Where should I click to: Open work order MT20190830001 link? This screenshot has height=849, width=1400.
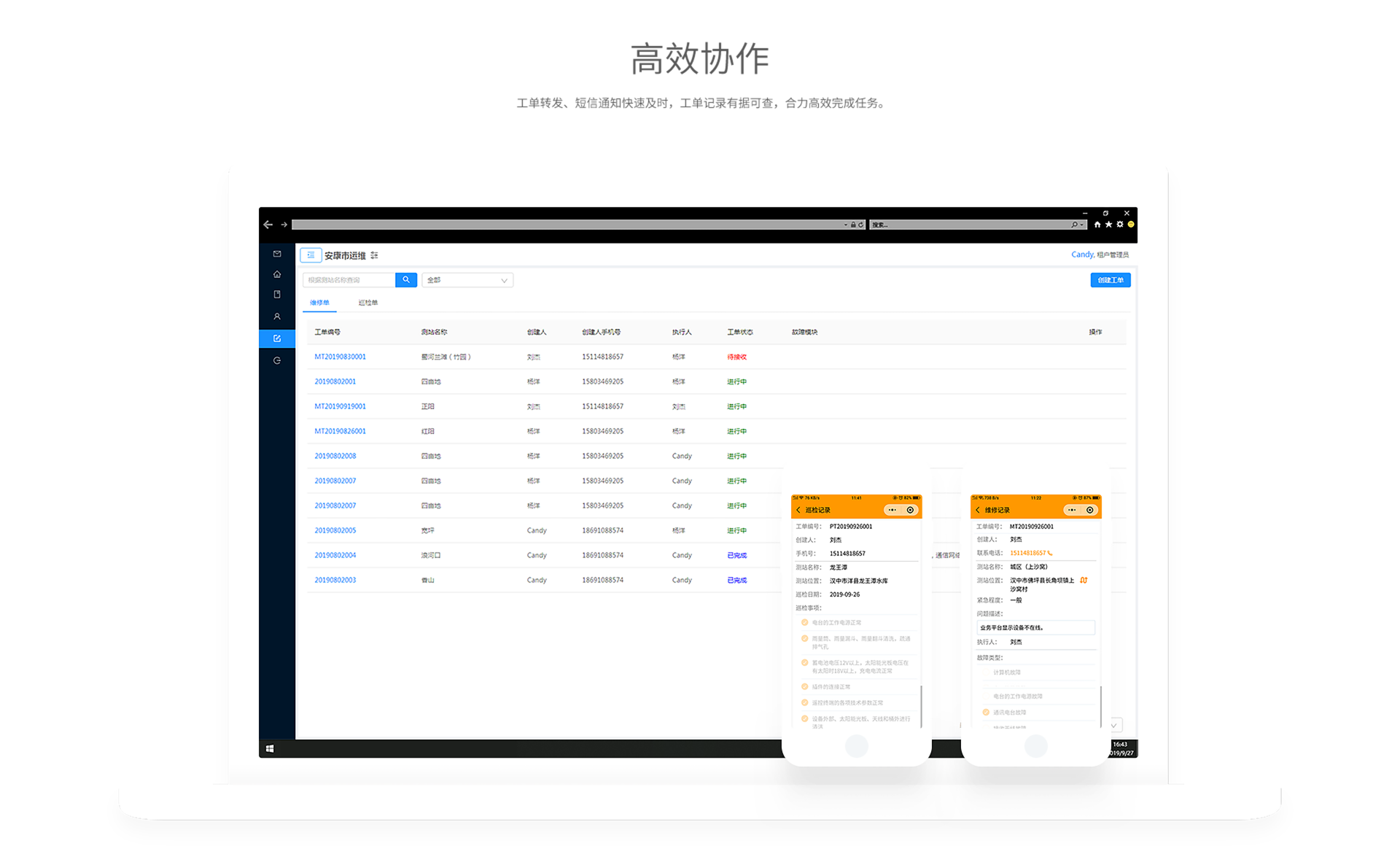[340, 357]
